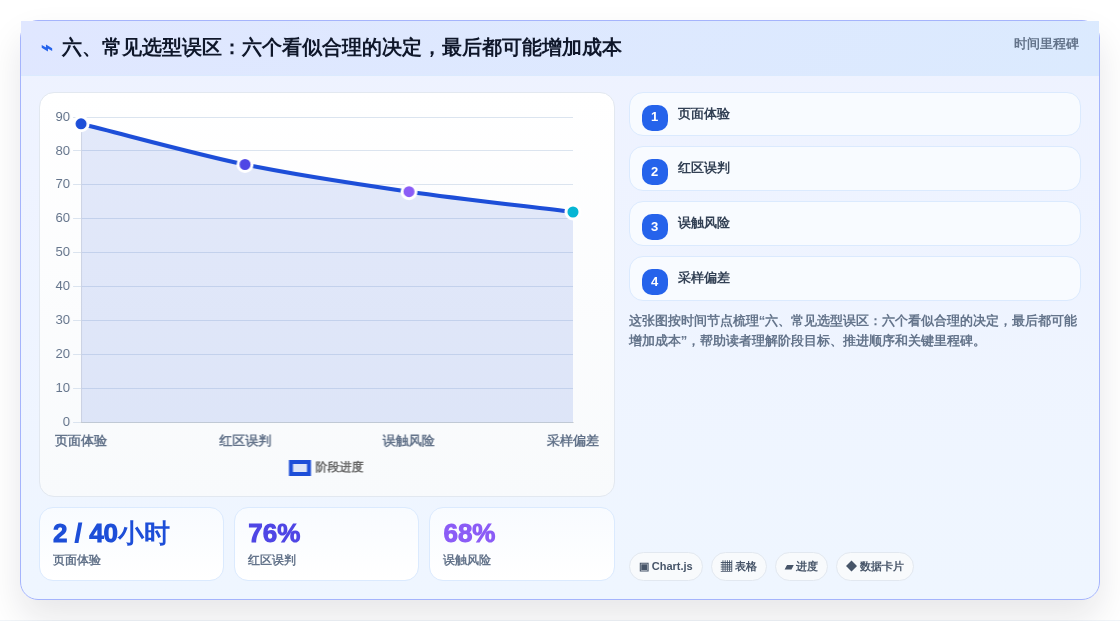Click the x-axis label 采样偏差
The image size is (1120, 621).
[573, 441]
